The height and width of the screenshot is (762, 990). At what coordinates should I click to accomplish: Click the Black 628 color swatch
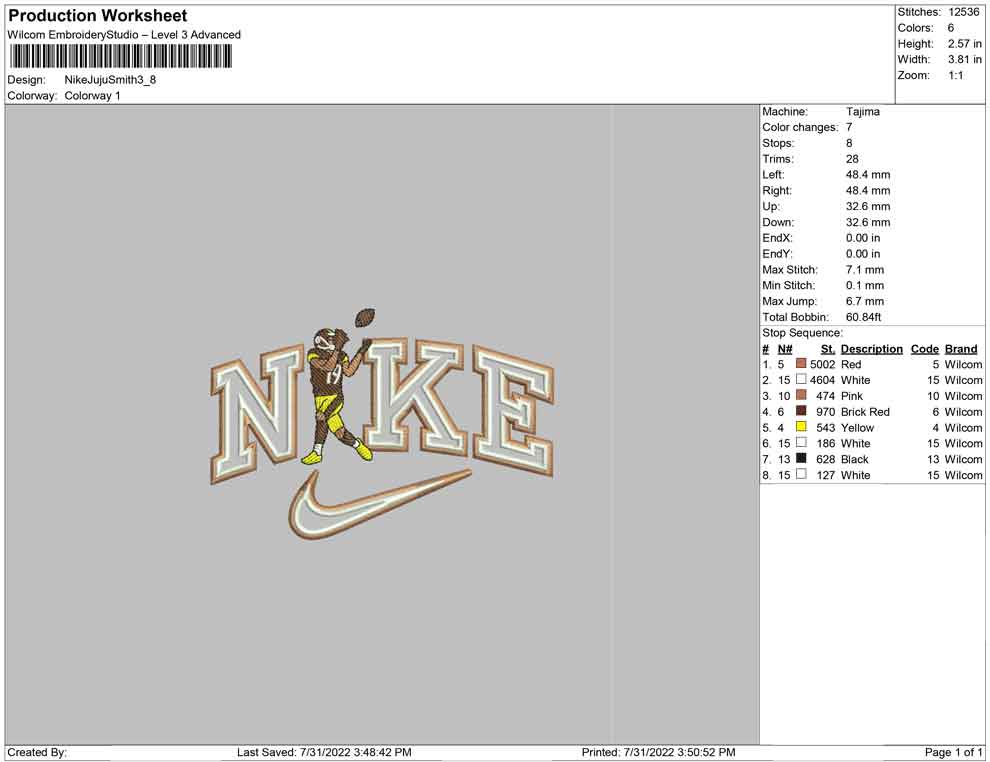[x=801, y=458]
